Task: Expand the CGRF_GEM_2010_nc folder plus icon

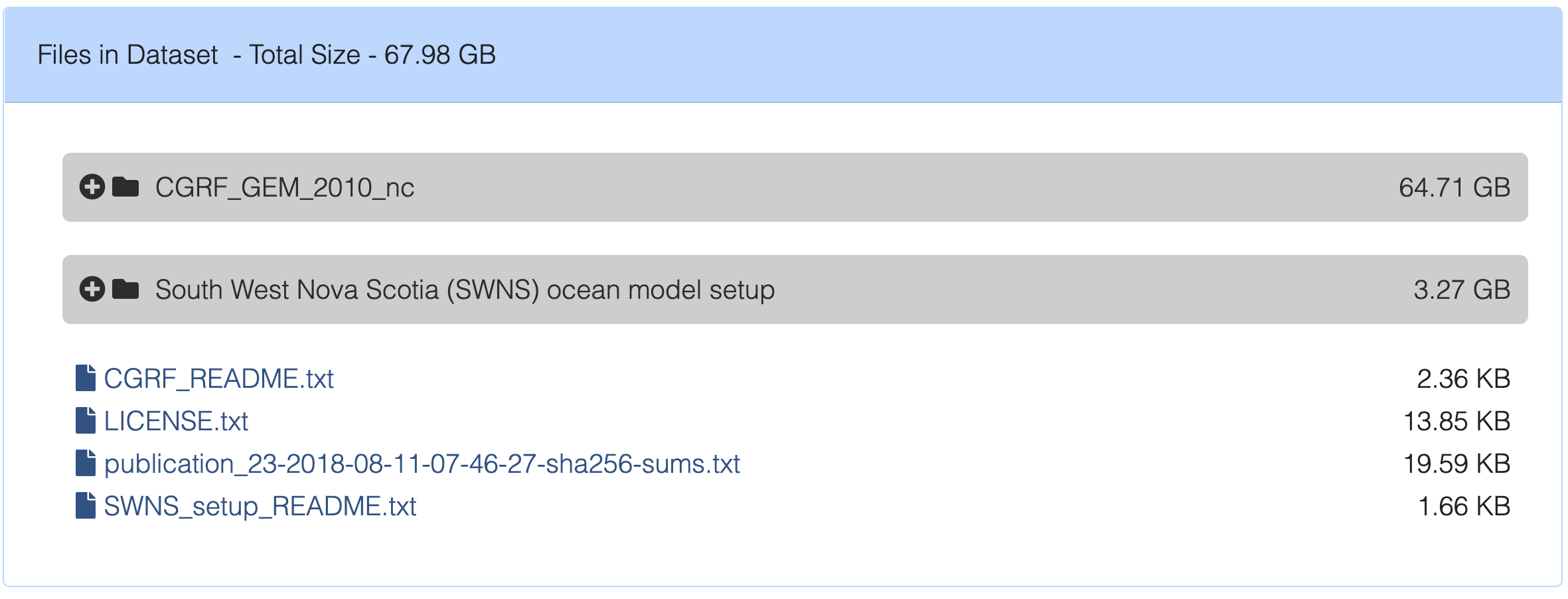Action: click(92, 187)
